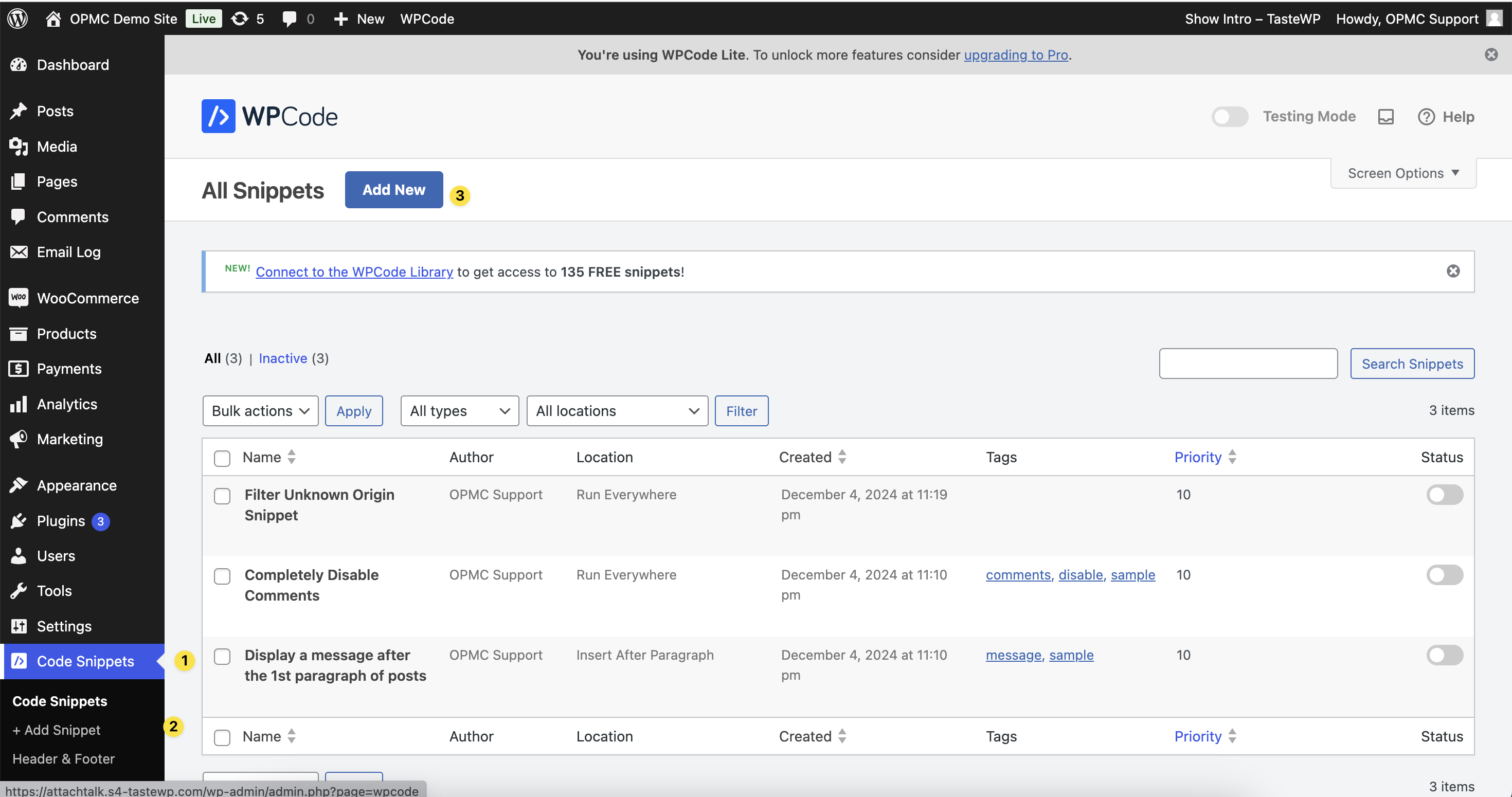Open Header & Footer submenu item
This screenshot has height=797, width=1512.
point(63,759)
